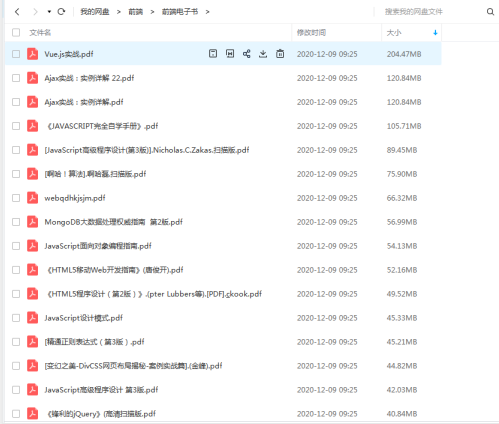This screenshot has height=424, width=499.
Task: Click the PDF icon of HTML5程序设计（第2版）
Action: 32,294
